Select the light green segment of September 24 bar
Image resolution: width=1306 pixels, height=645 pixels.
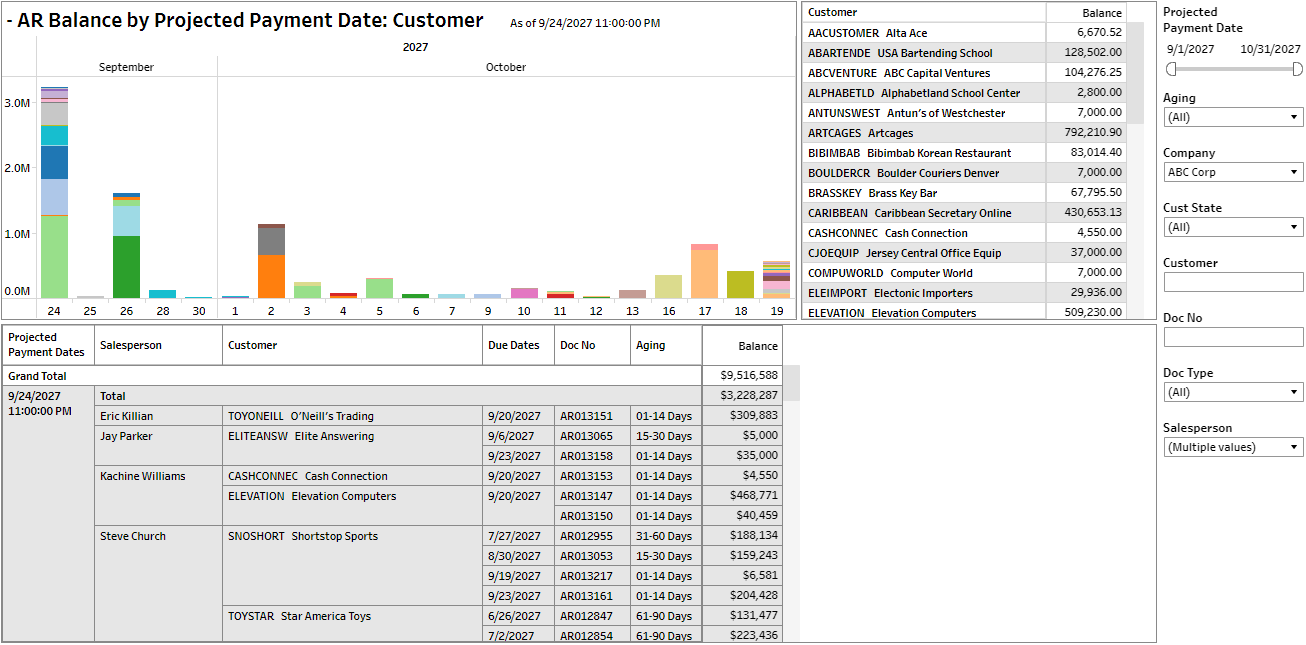click(54, 256)
